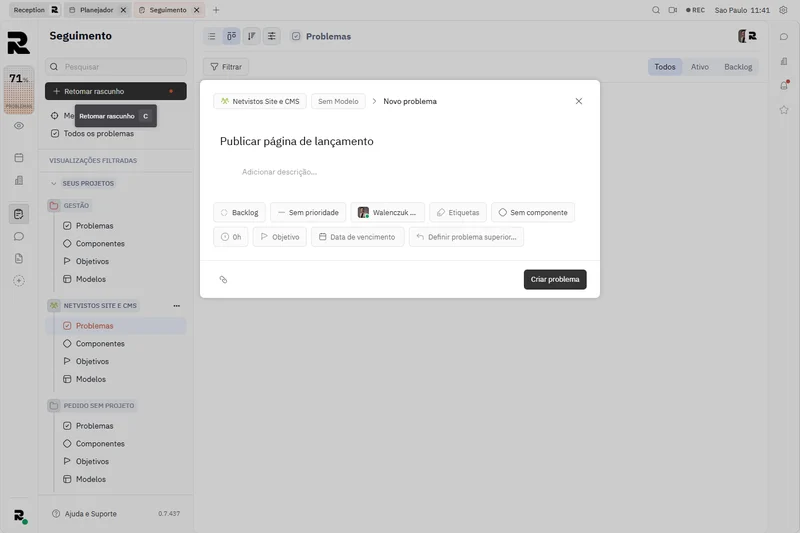800x533 pixels.
Task: Open a new tab with plus button
Action: tap(216, 10)
